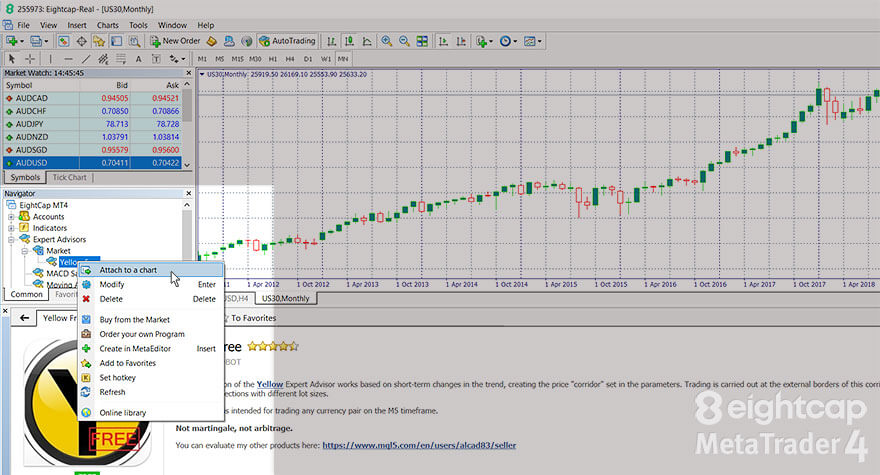This screenshot has width=880, height=475.
Task: Choose Attach to a chart
Action: (x=151, y=270)
